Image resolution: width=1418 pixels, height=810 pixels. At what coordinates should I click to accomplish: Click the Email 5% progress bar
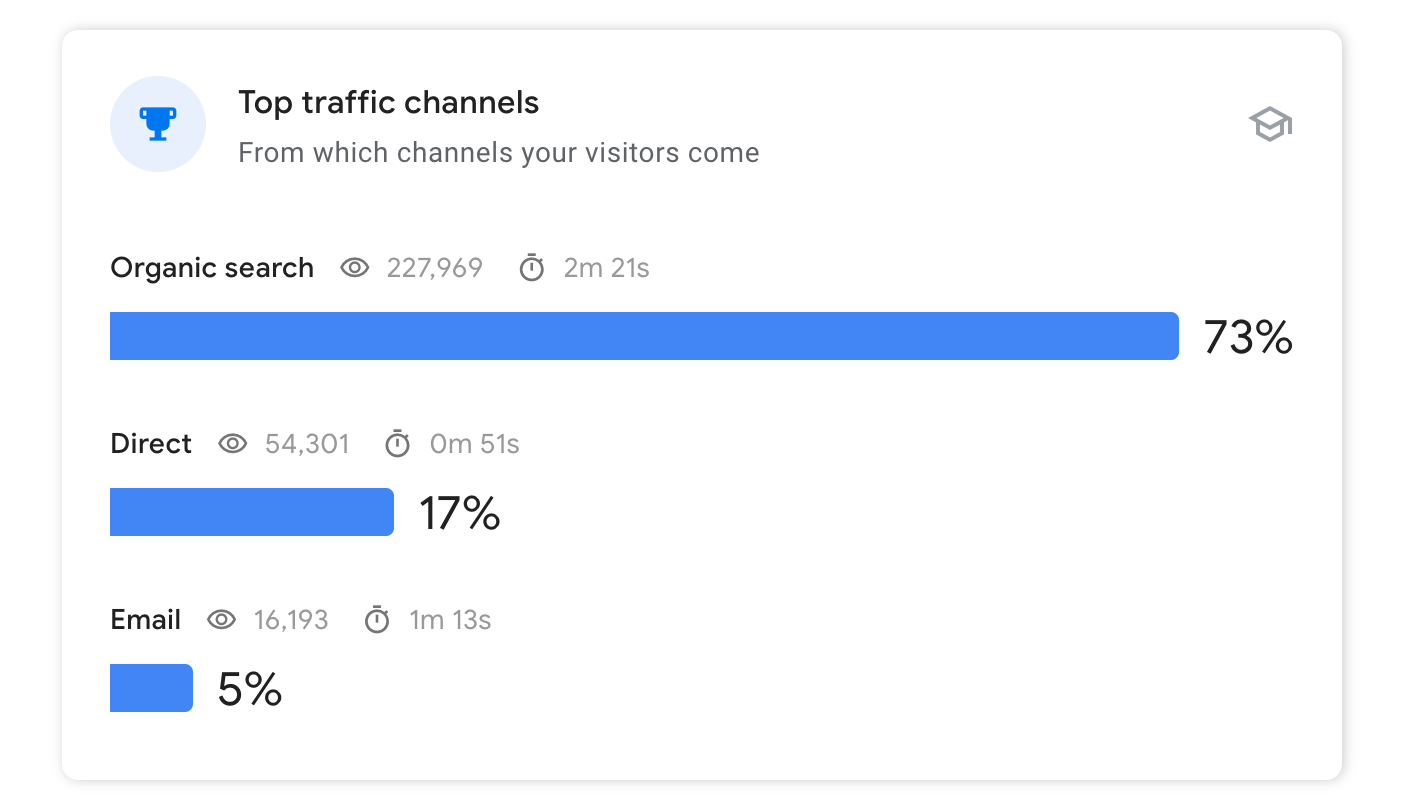tap(151, 688)
